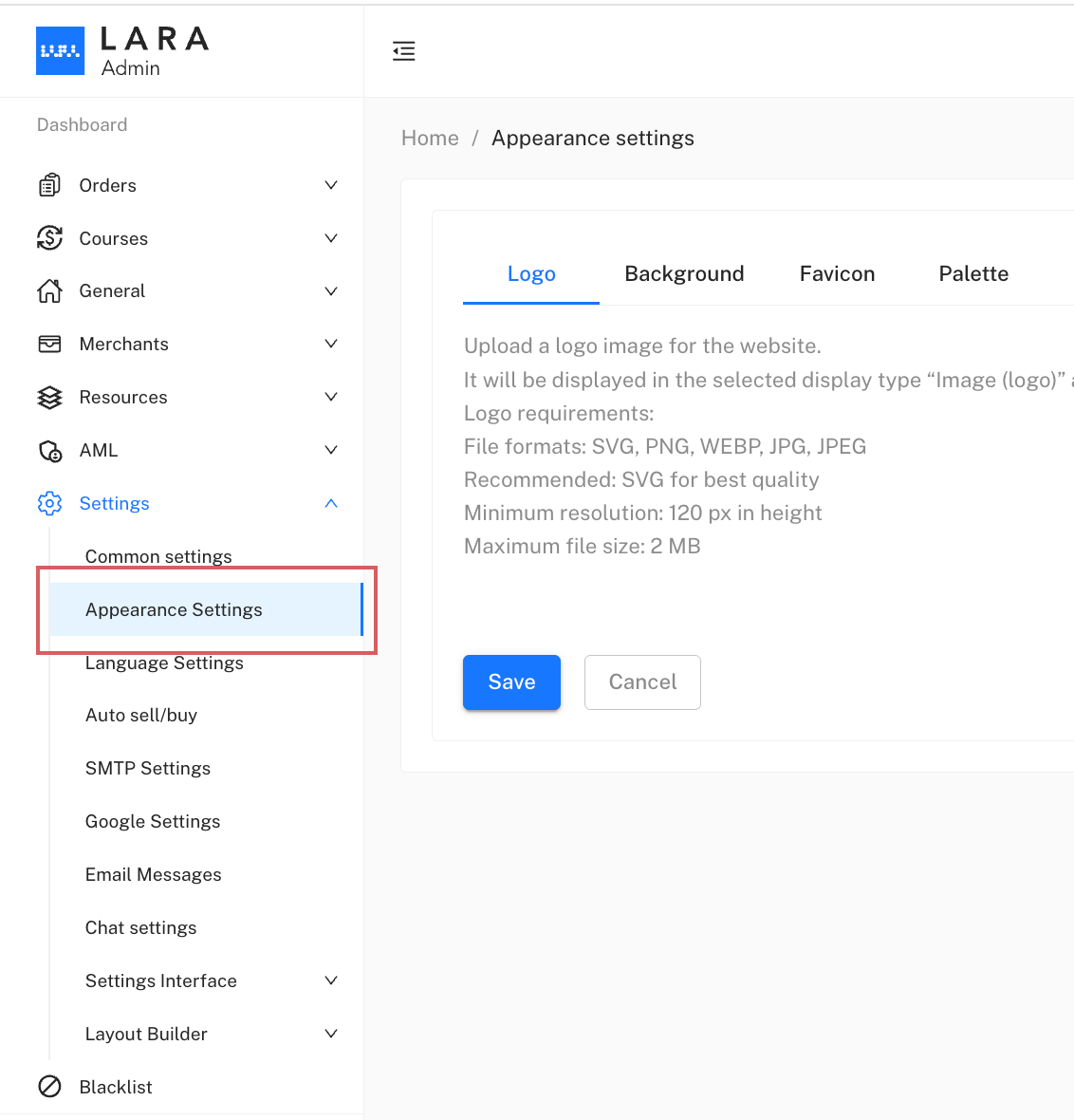Click the Orders clipboard icon
Viewport: 1074px width, 1120px height.
pos(49,185)
